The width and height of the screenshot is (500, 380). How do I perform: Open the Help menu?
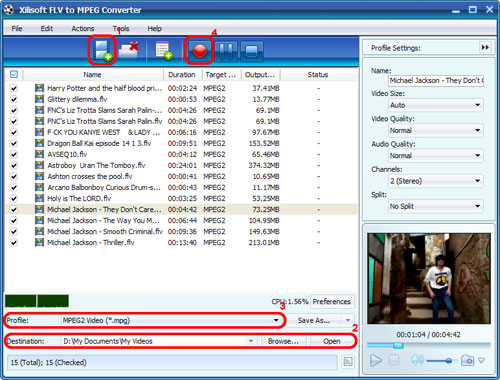click(154, 29)
